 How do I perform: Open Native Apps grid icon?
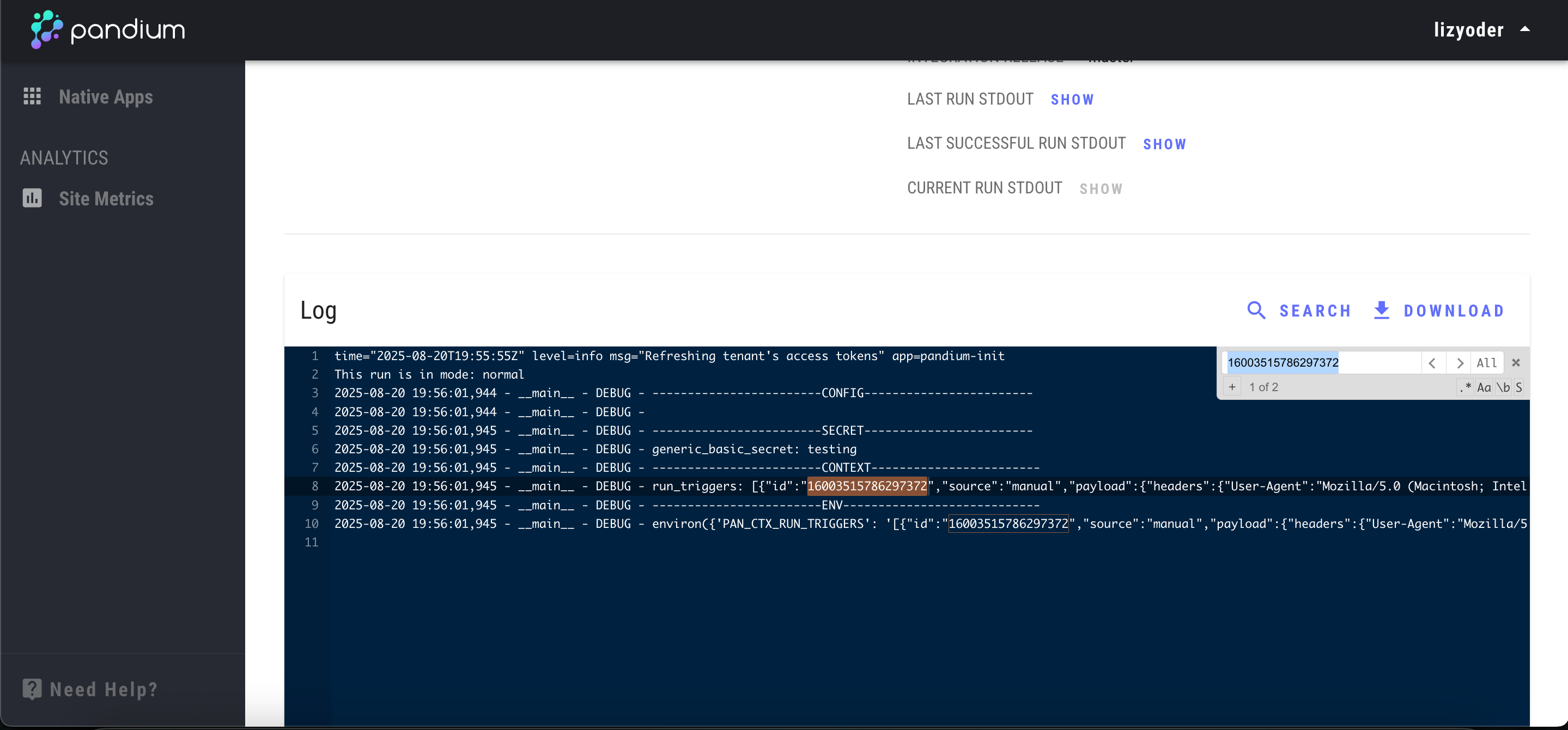pos(32,96)
